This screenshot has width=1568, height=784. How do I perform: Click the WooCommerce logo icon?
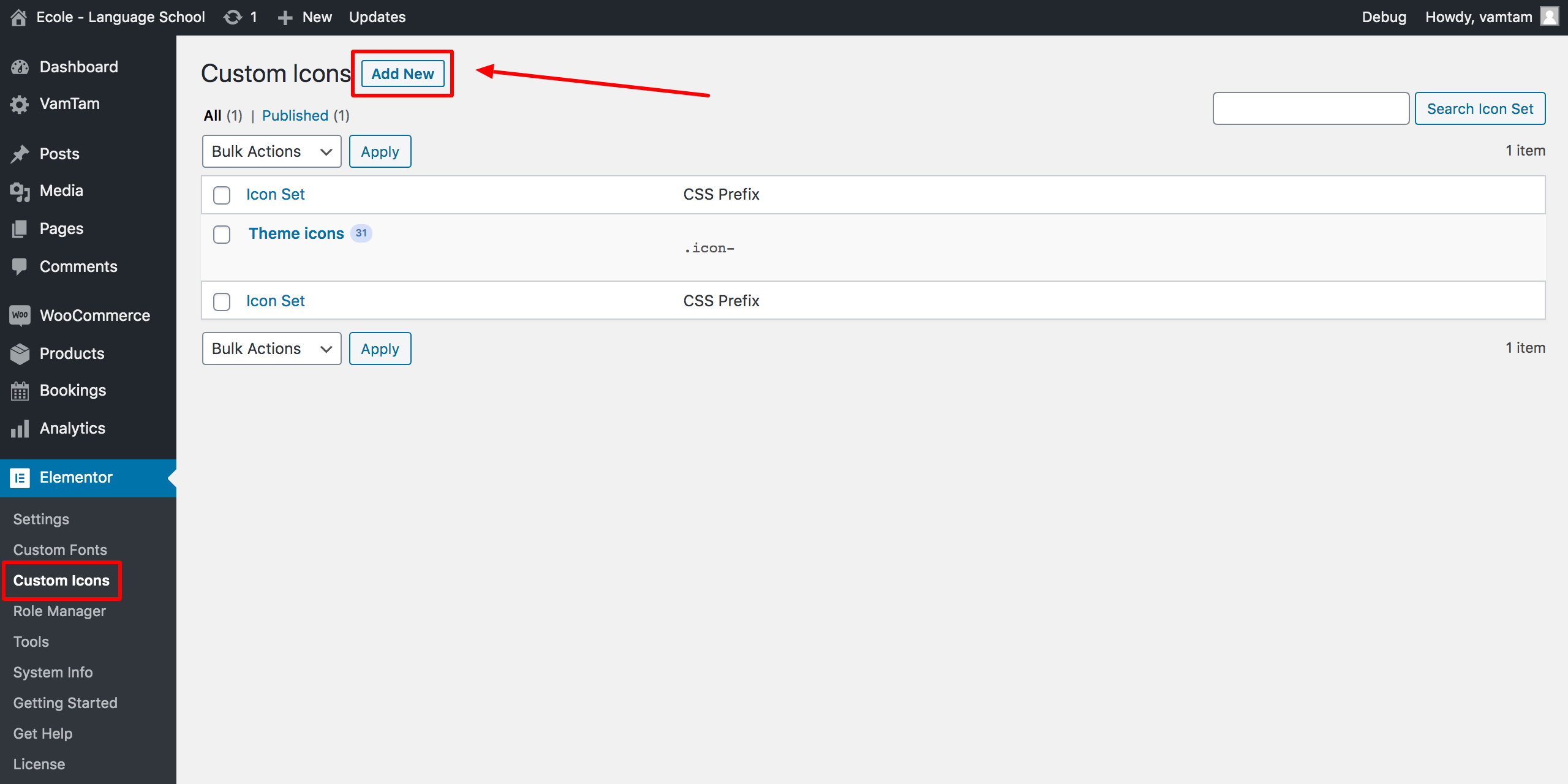[20, 315]
